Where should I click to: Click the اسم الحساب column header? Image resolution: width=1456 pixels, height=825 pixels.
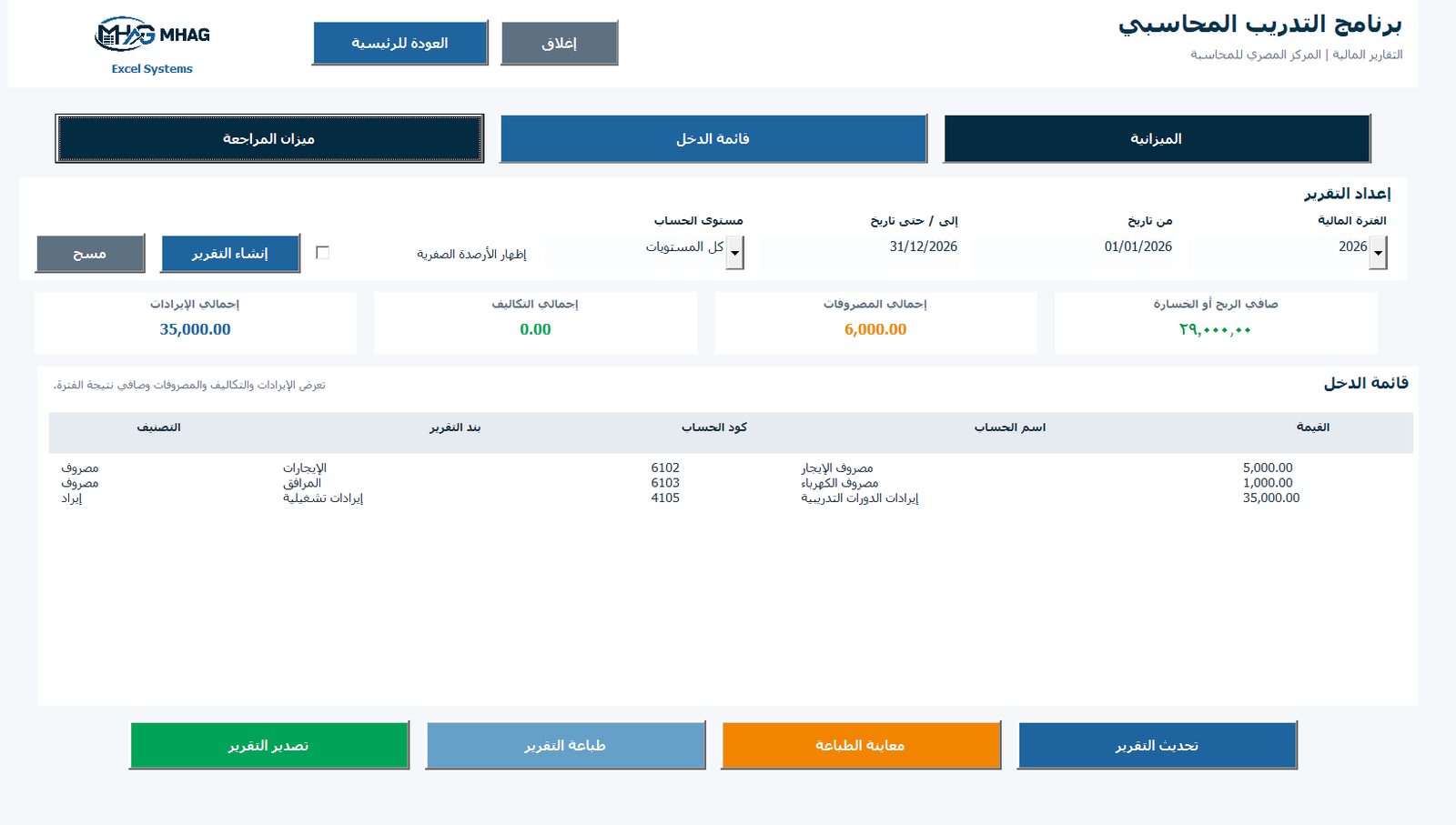click(1010, 427)
